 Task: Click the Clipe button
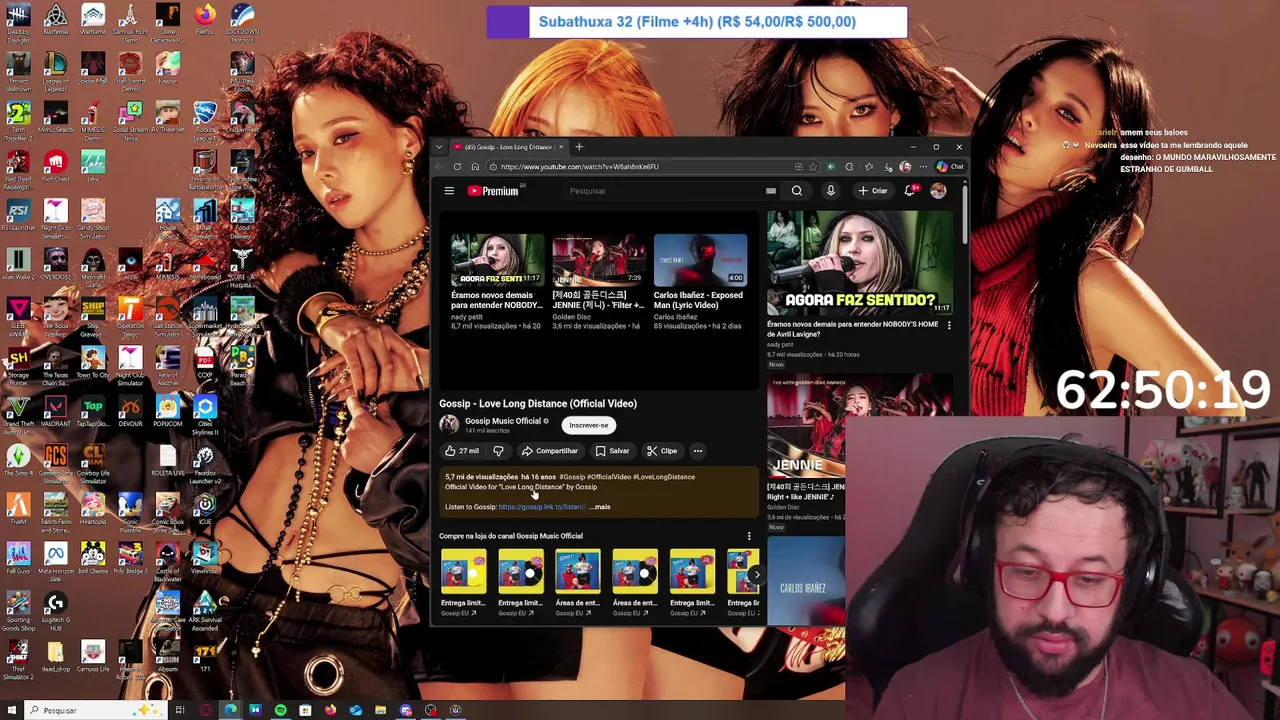coord(662,451)
